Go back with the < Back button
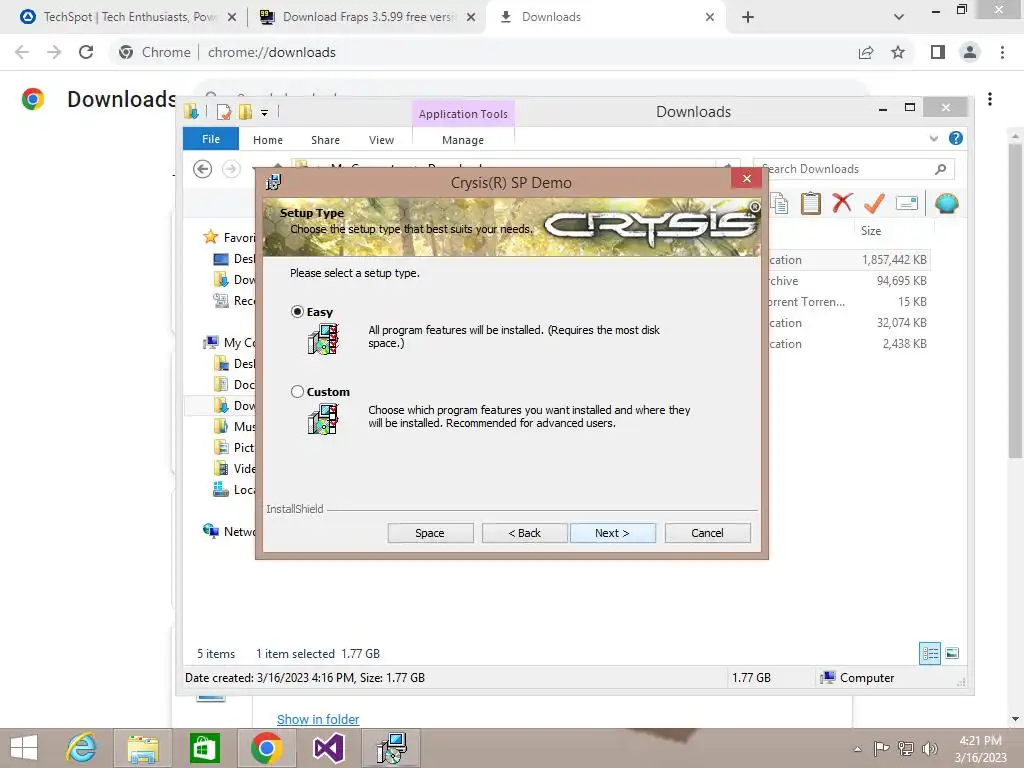The height and width of the screenshot is (768, 1024). click(x=524, y=533)
